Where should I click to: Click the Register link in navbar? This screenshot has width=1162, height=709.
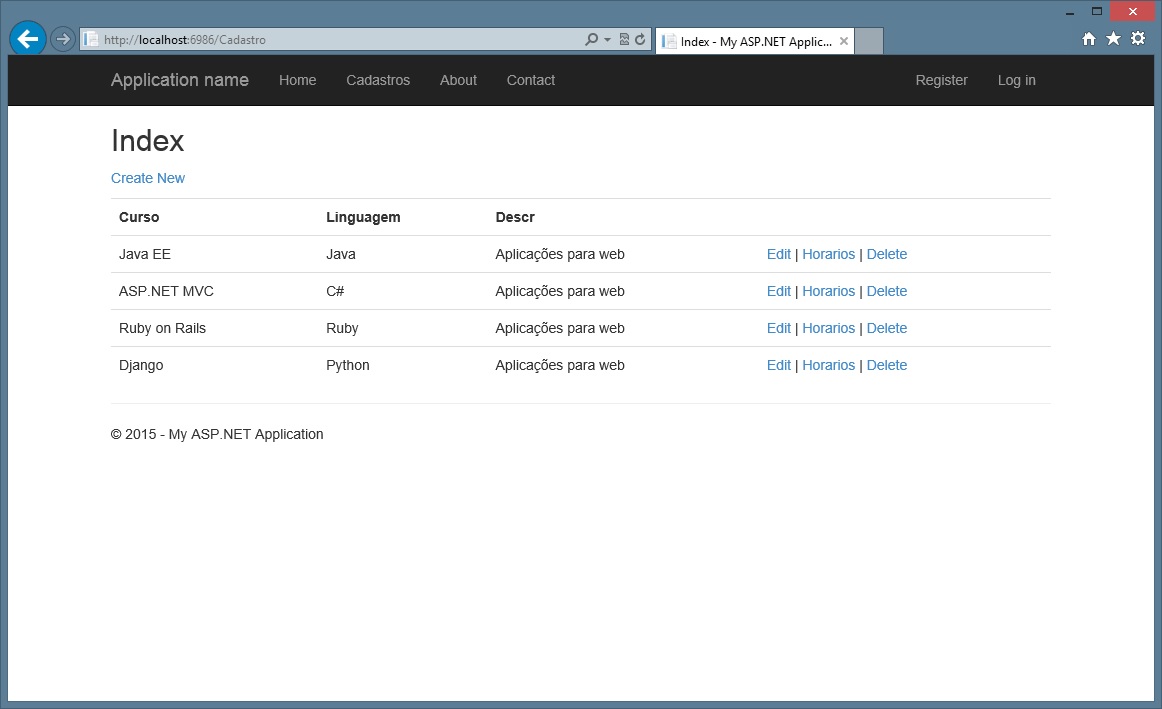[941, 80]
